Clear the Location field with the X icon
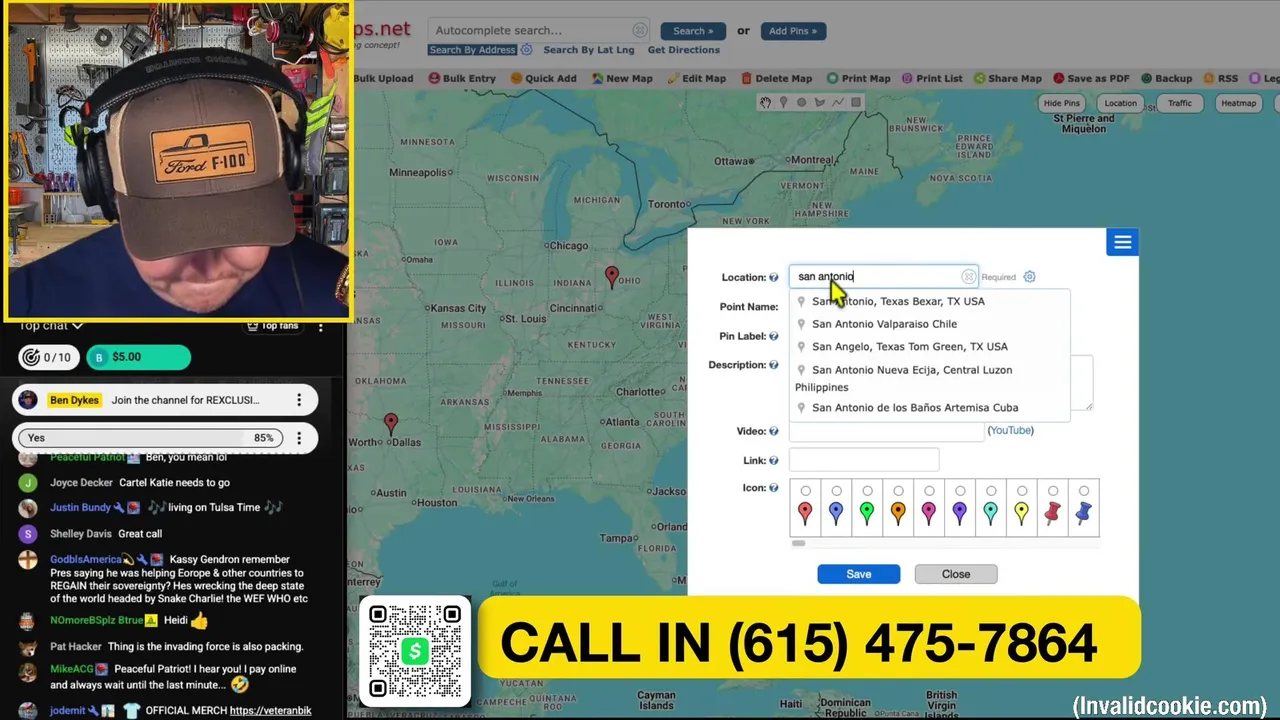This screenshot has height=720, width=1280. coord(968,277)
